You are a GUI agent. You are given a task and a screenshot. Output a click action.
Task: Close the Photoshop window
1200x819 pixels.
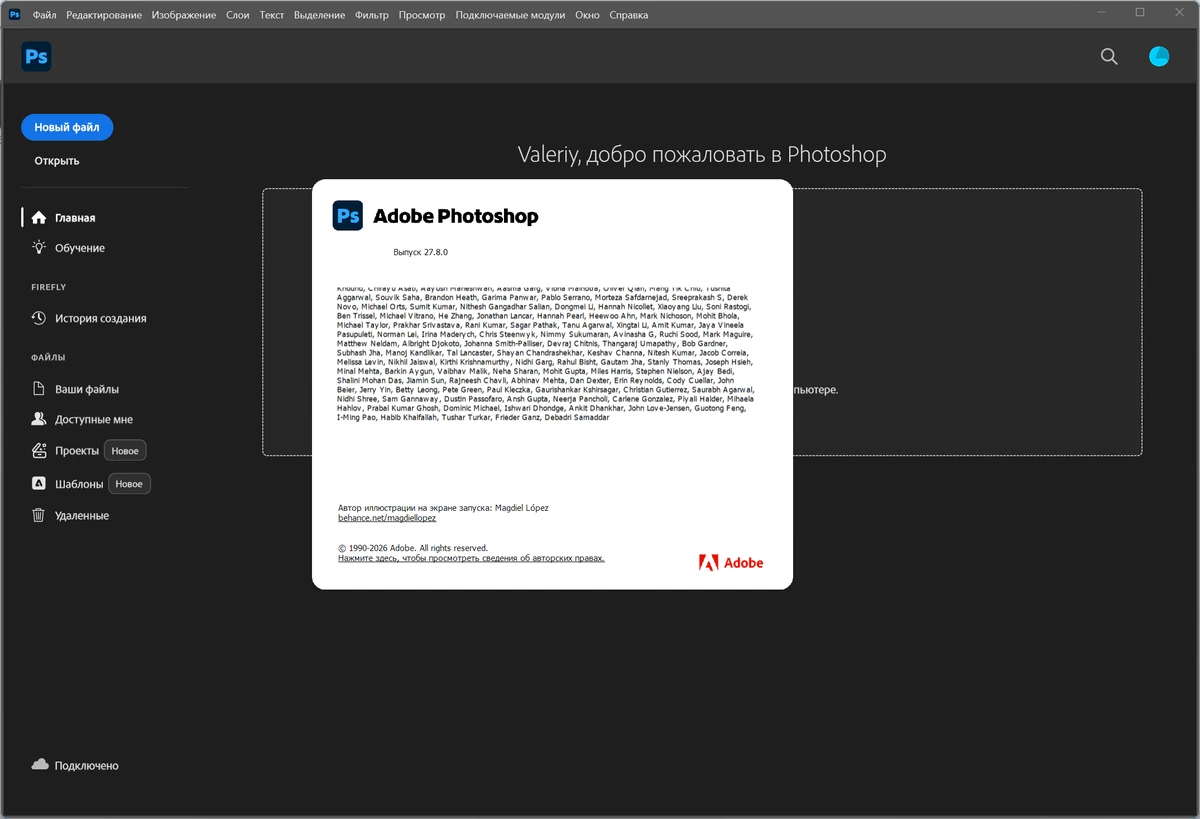pyautogui.click(x=1178, y=12)
